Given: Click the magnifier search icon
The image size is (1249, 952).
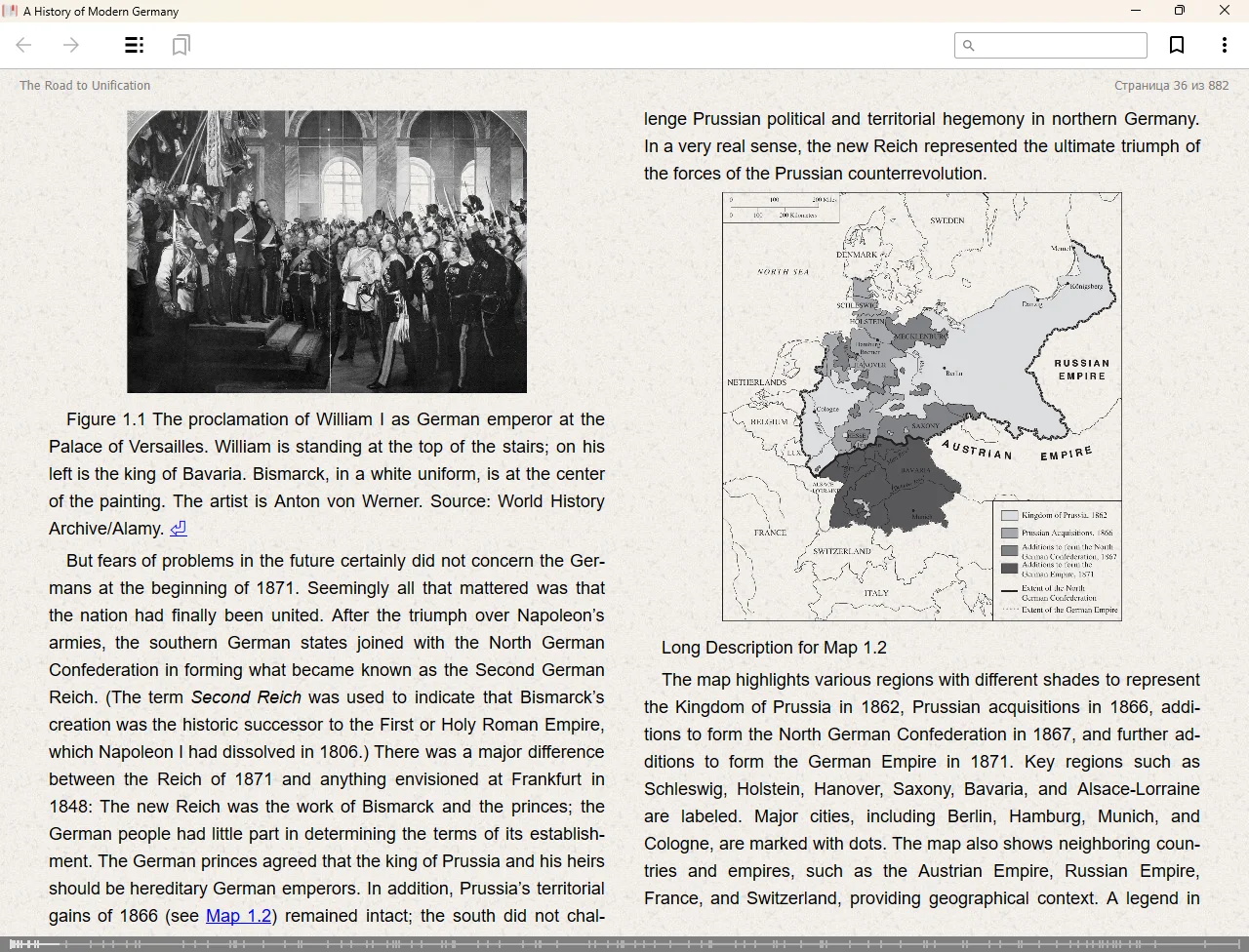Looking at the screenshot, I should [x=968, y=46].
